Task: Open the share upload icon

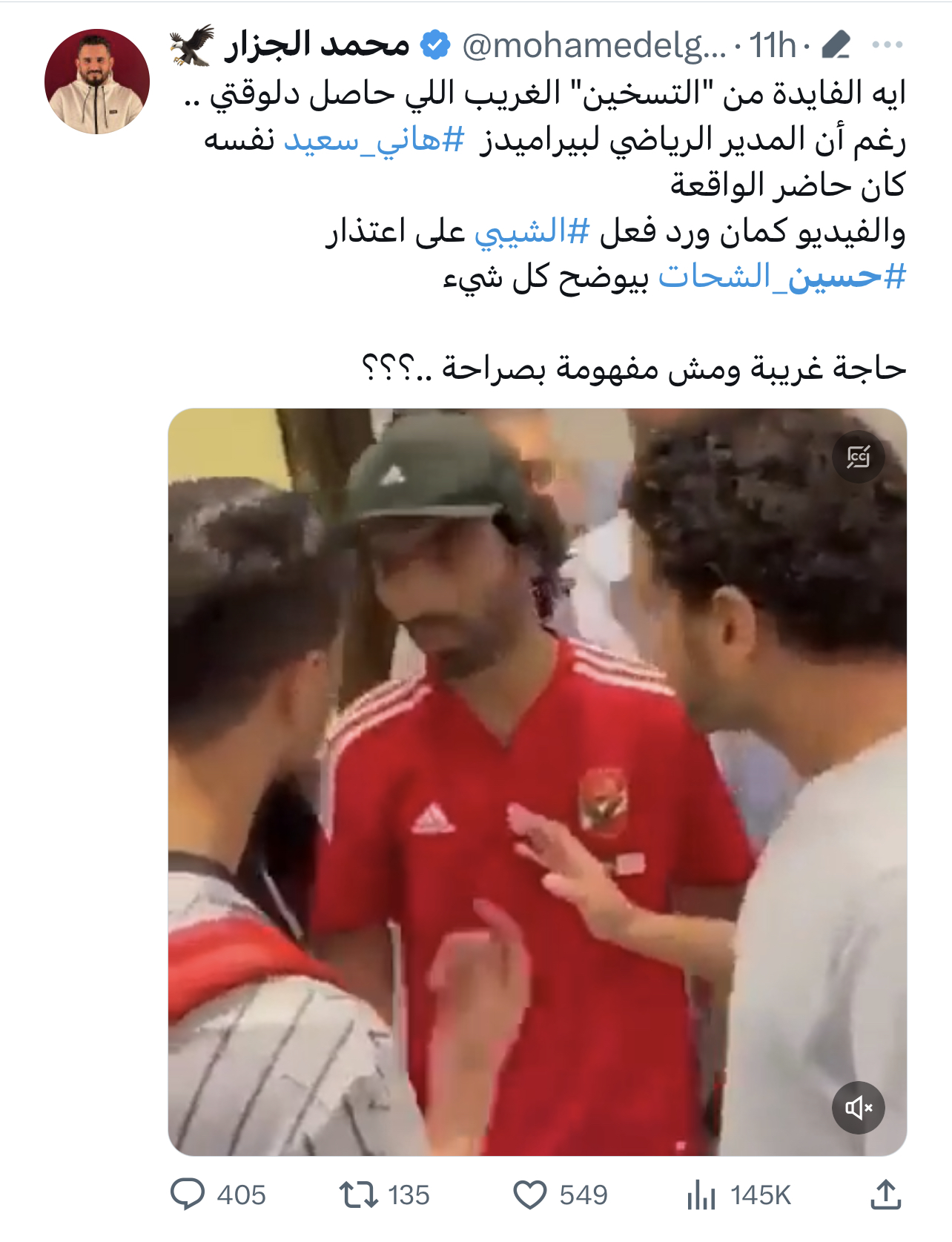Action: (x=885, y=1195)
